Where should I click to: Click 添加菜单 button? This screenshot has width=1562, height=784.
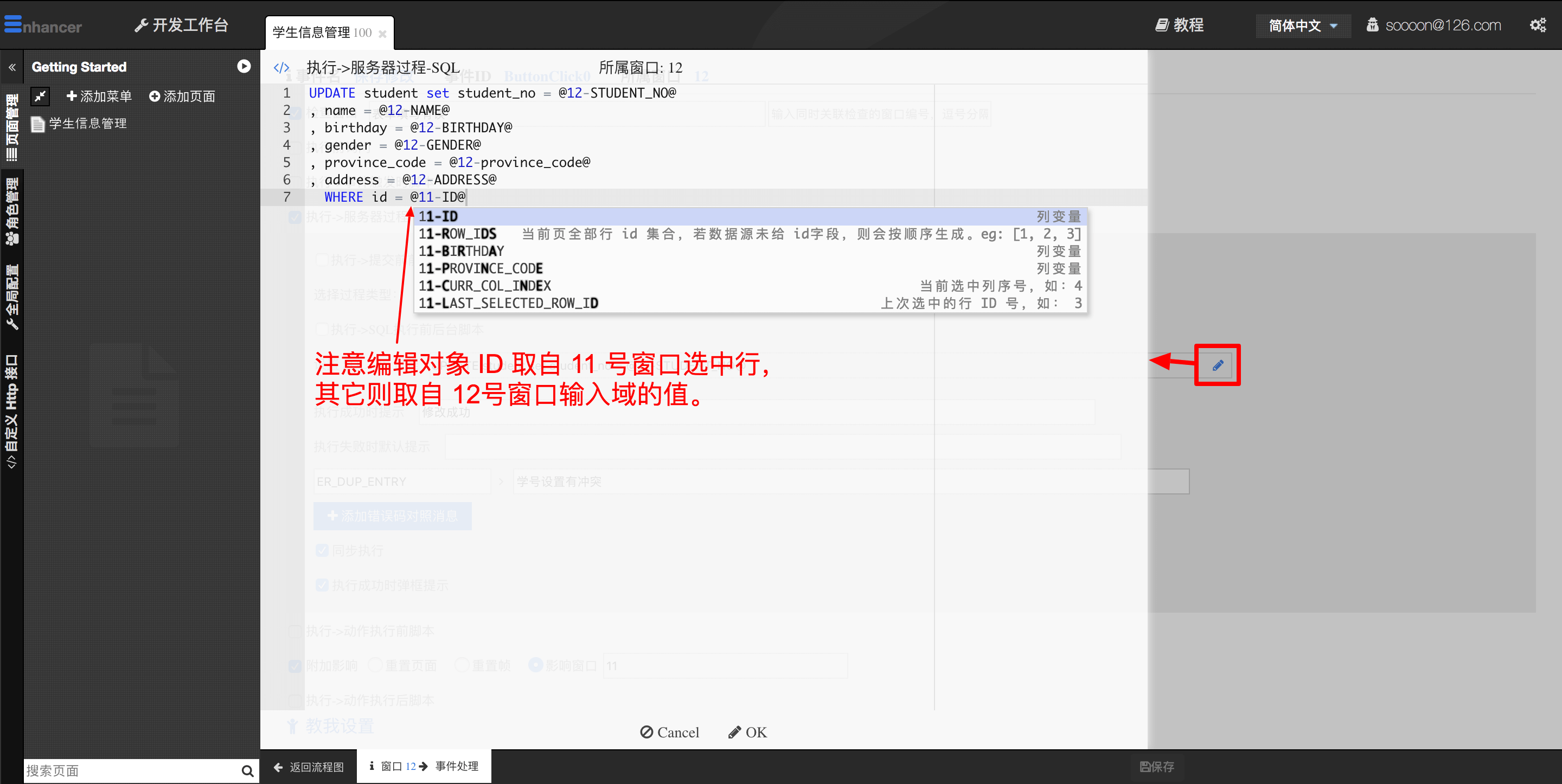coord(99,97)
